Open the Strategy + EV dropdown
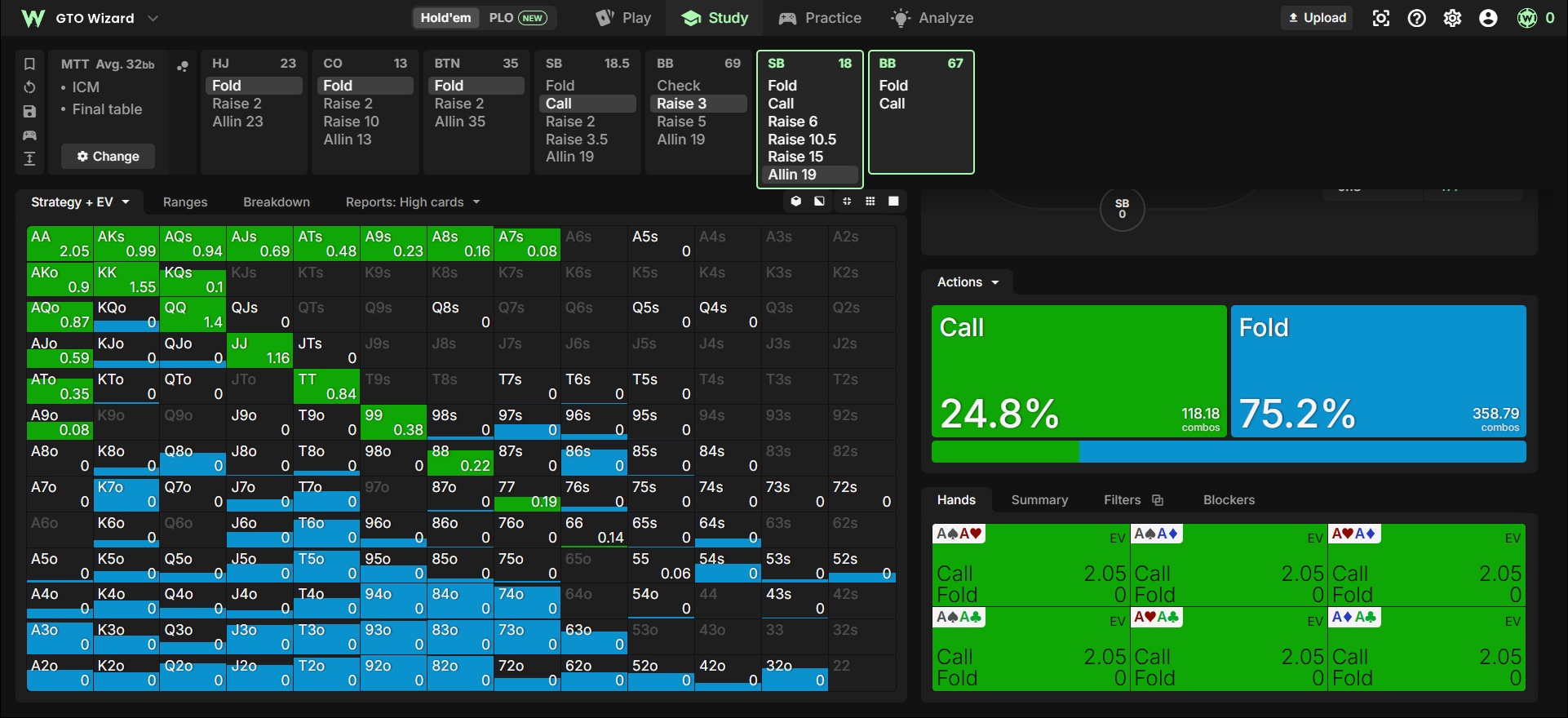 (x=80, y=202)
